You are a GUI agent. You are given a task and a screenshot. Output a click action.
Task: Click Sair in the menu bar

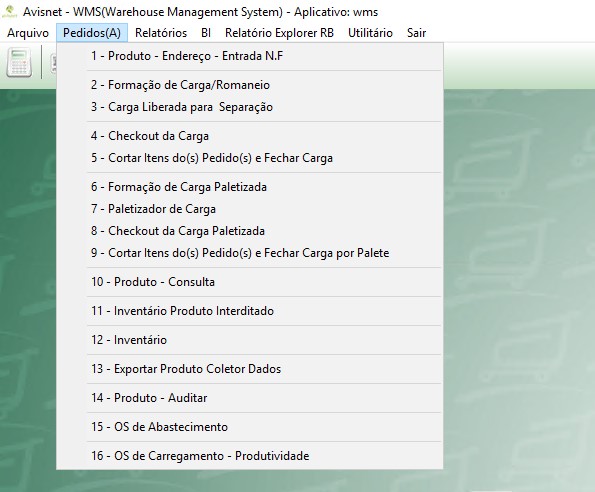(x=416, y=33)
